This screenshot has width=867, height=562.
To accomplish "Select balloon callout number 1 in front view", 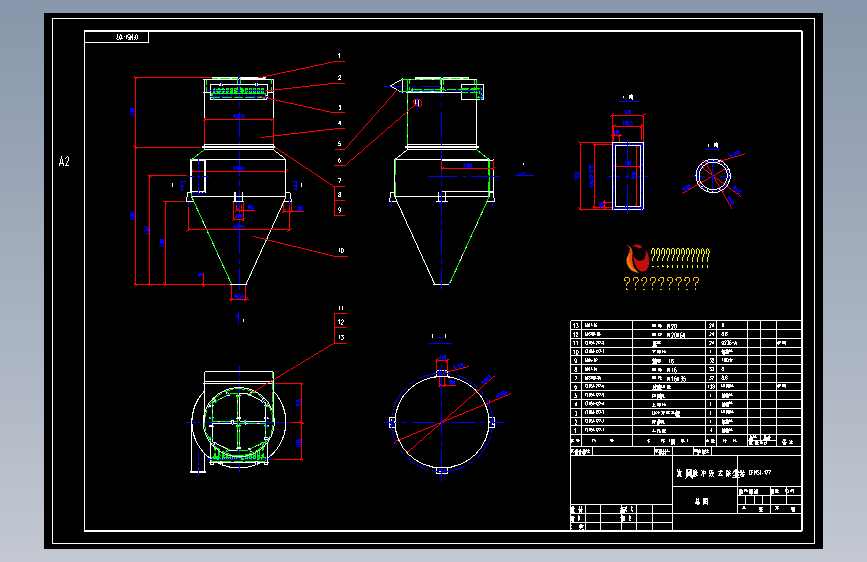I will click(x=340, y=56).
